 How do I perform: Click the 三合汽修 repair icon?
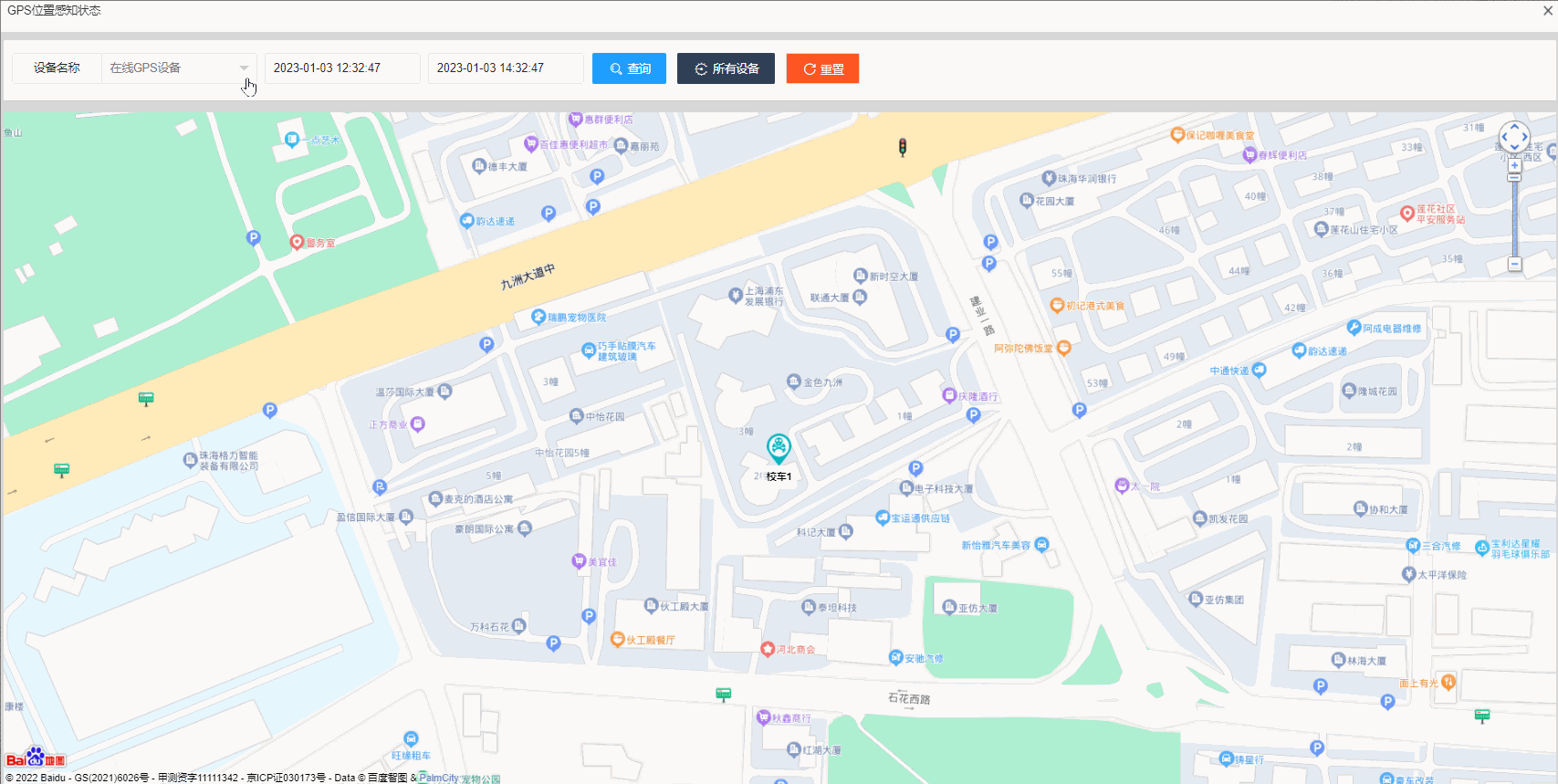[x=1413, y=546]
